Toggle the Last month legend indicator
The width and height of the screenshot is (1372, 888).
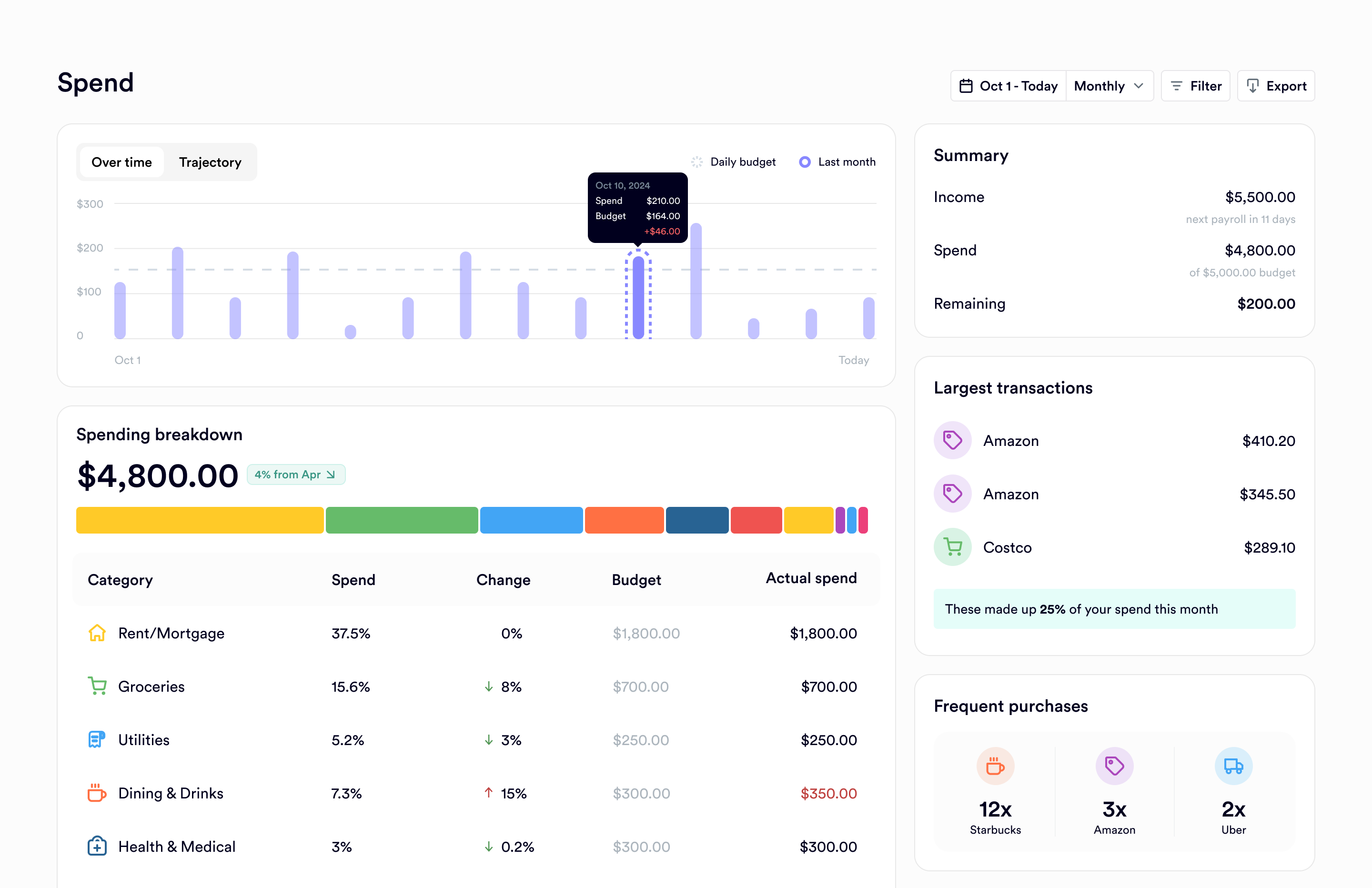(x=805, y=162)
